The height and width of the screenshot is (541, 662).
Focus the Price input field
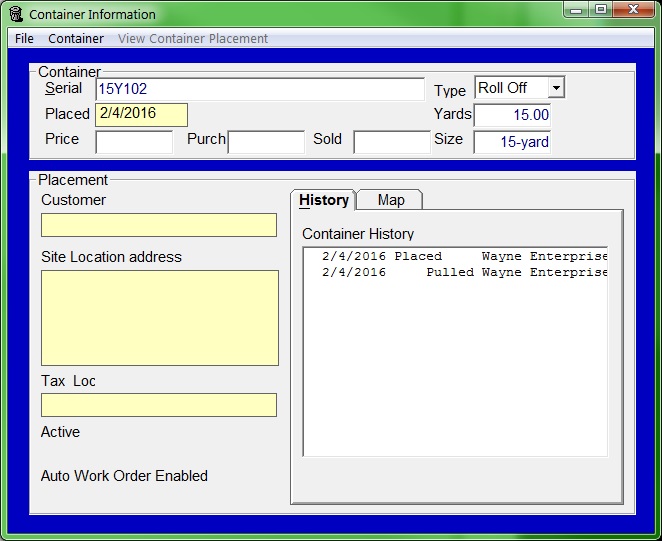click(x=134, y=141)
